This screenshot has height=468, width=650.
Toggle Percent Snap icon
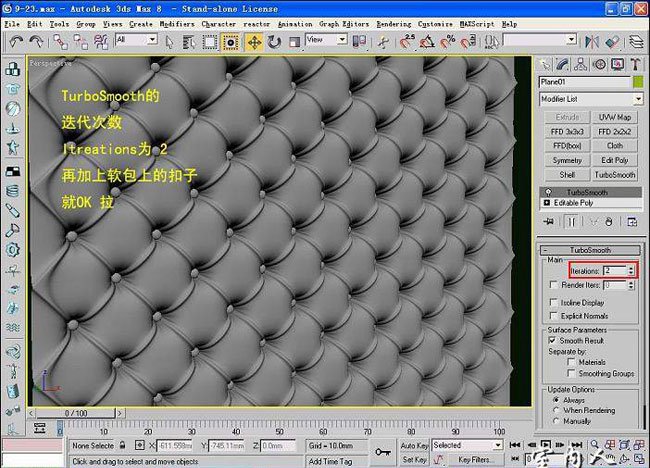448,42
